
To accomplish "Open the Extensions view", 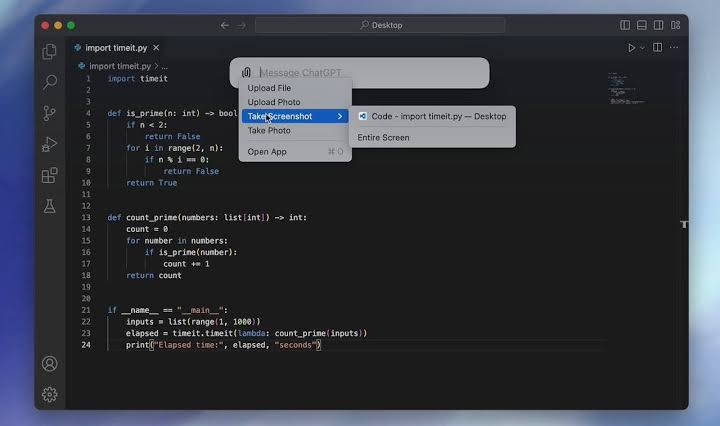I will pyautogui.click(x=49, y=176).
